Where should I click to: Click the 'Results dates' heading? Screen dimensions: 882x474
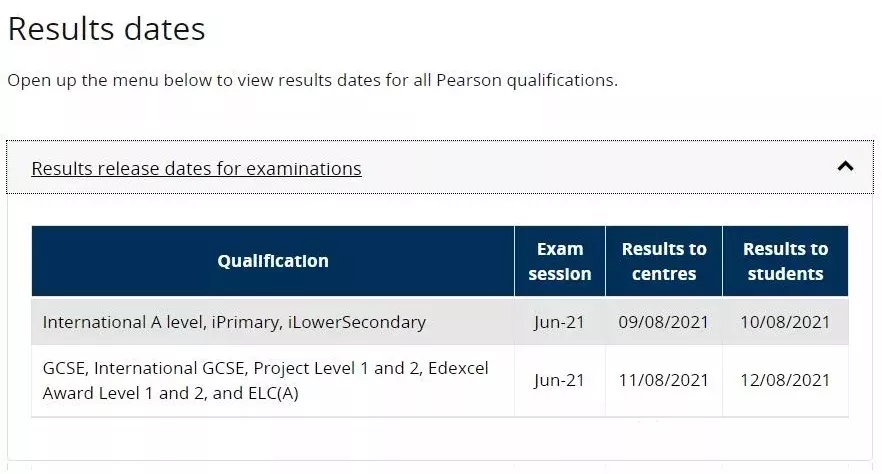106,29
